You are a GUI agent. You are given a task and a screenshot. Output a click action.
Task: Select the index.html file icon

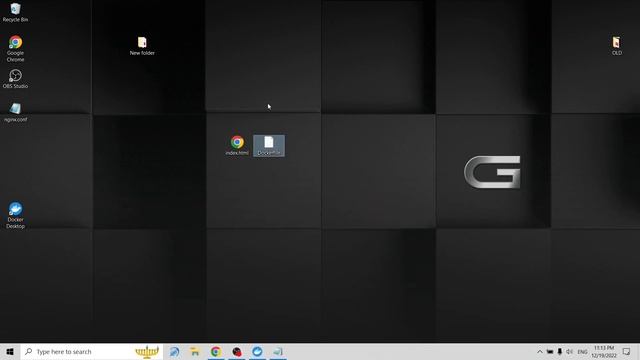(x=237, y=145)
